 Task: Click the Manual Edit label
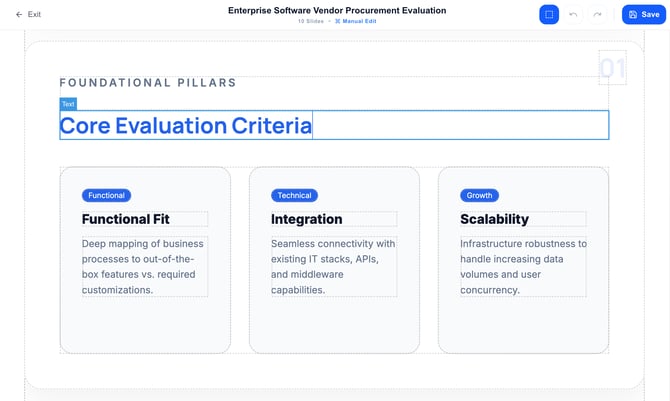point(359,21)
